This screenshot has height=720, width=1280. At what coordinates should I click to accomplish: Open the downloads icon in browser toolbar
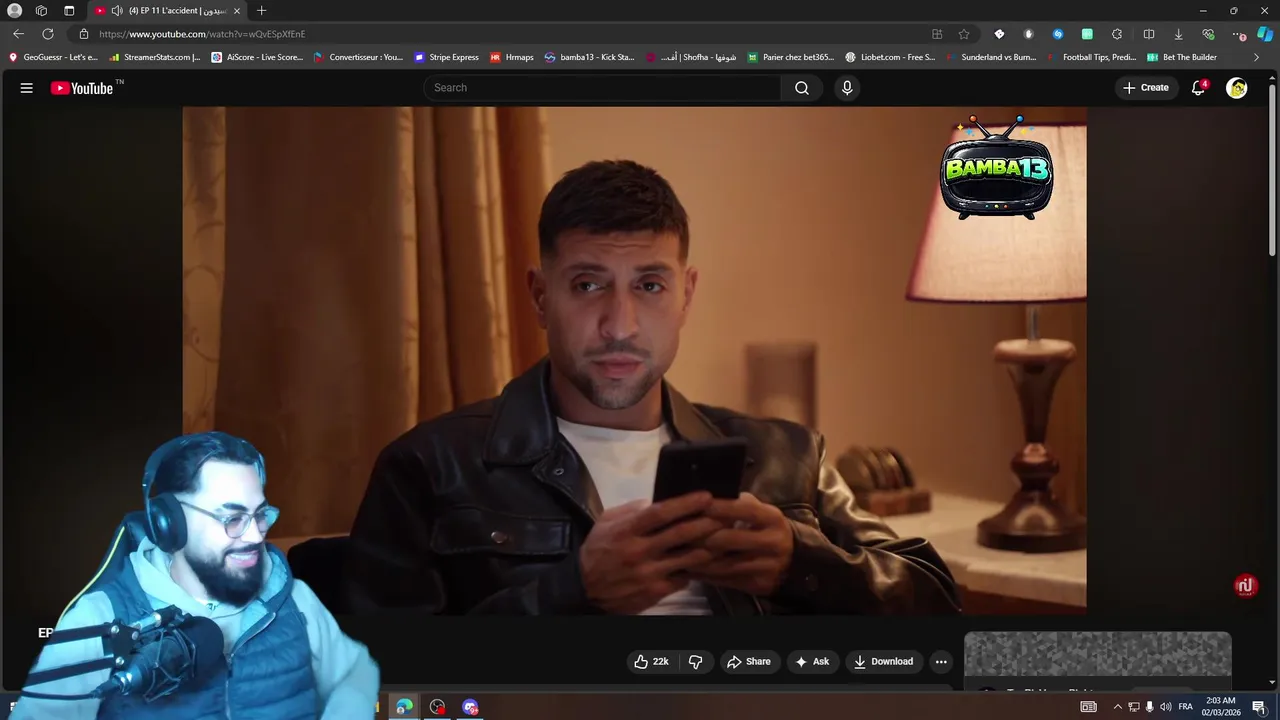[x=1178, y=34]
